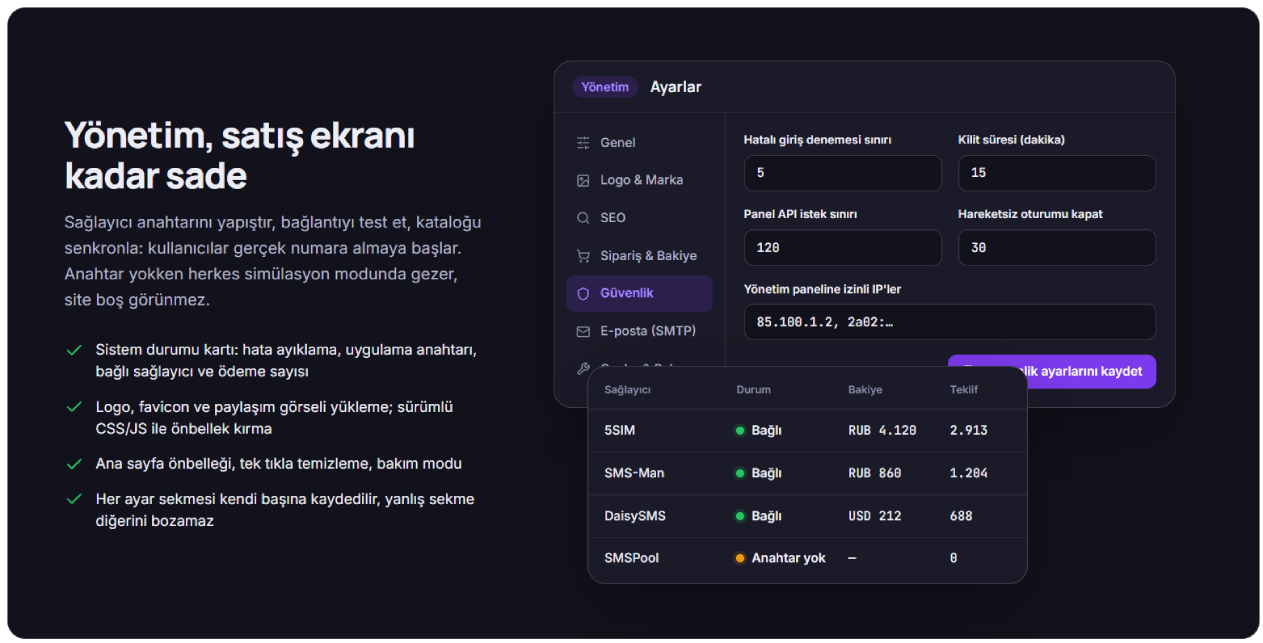Click the Yönetim badge in the header
Image resolution: width=1263 pixels, height=643 pixels.
tap(605, 87)
